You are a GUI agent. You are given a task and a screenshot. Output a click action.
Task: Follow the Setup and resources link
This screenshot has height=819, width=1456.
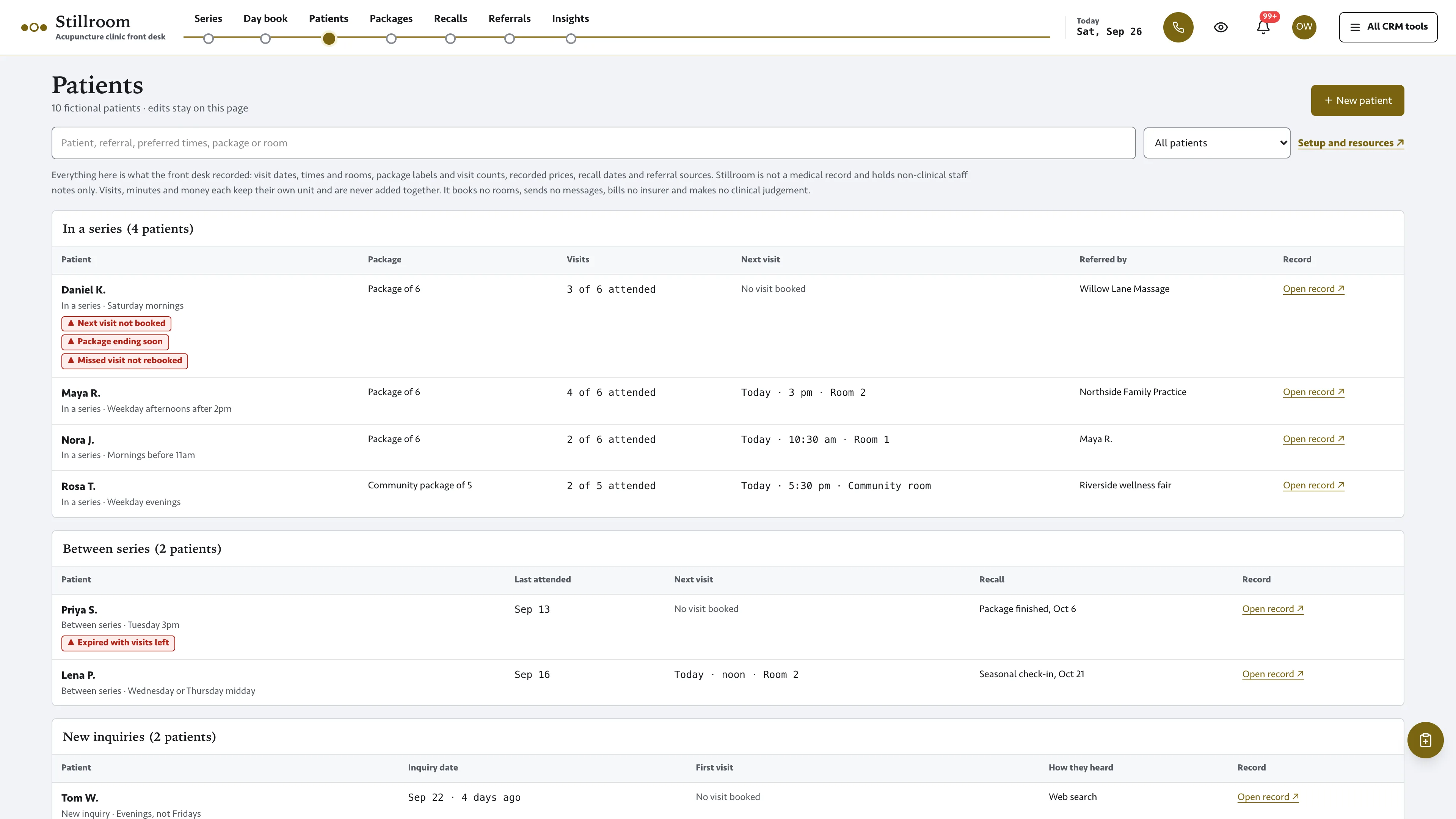pyautogui.click(x=1350, y=143)
